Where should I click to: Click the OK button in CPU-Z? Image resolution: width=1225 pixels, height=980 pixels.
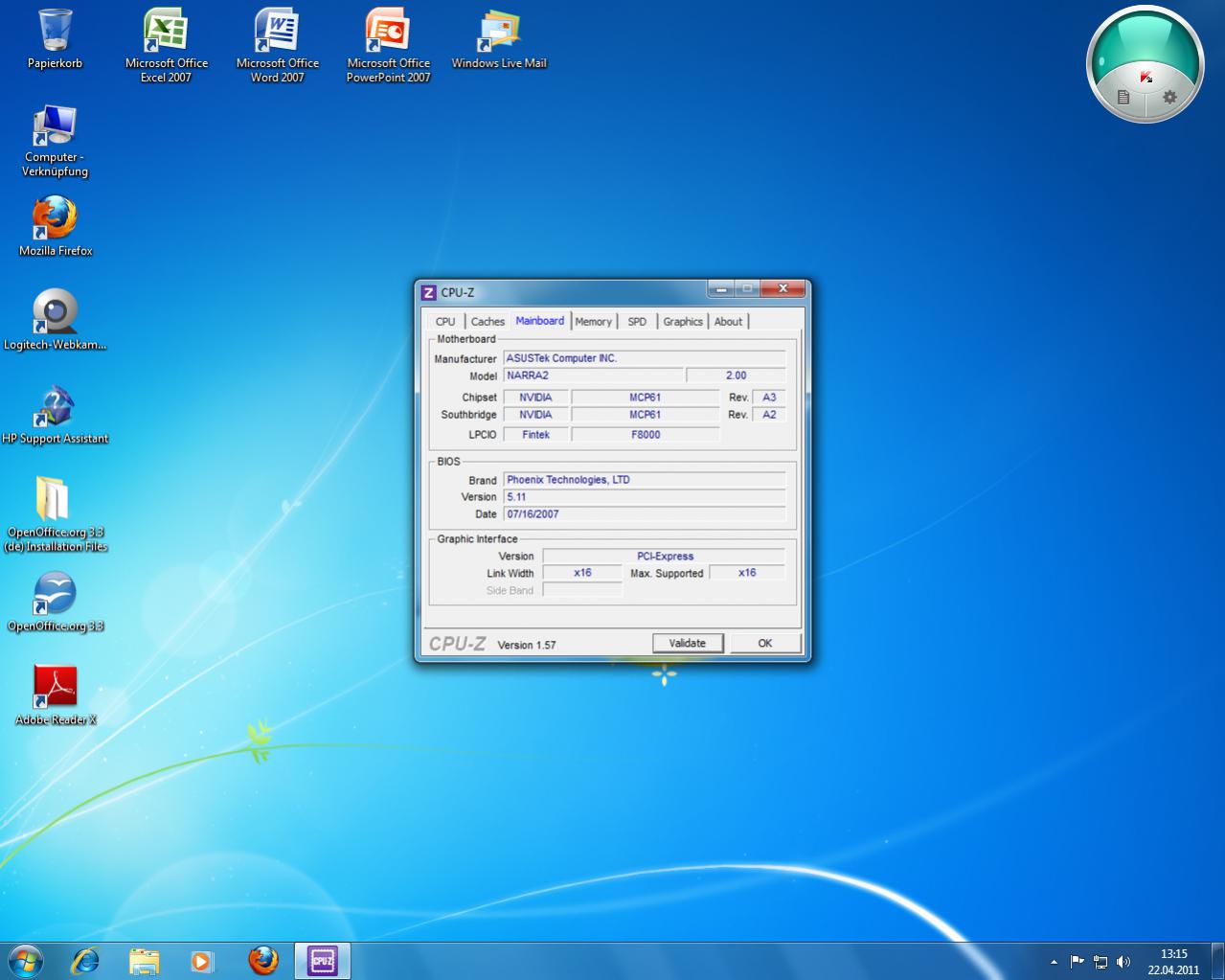765,643
